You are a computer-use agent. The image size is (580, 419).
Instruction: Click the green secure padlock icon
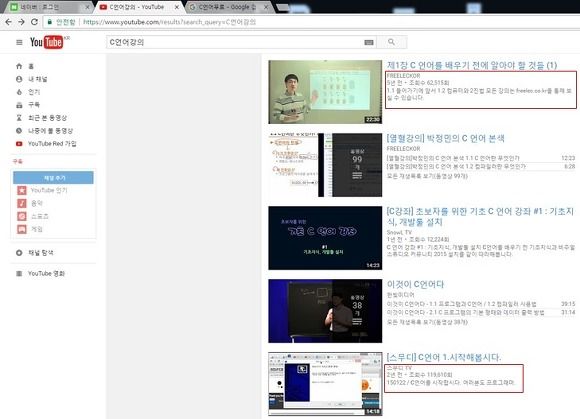[x=49, y=22]
